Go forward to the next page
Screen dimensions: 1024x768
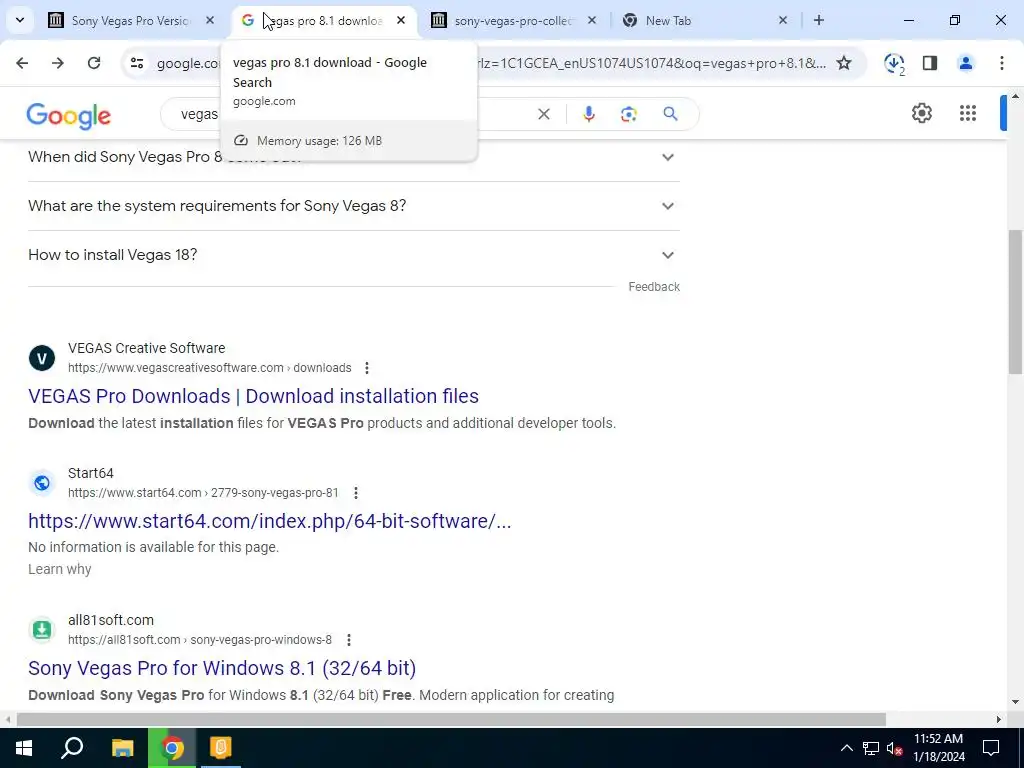pyautogui.click(x=58, y=63)
